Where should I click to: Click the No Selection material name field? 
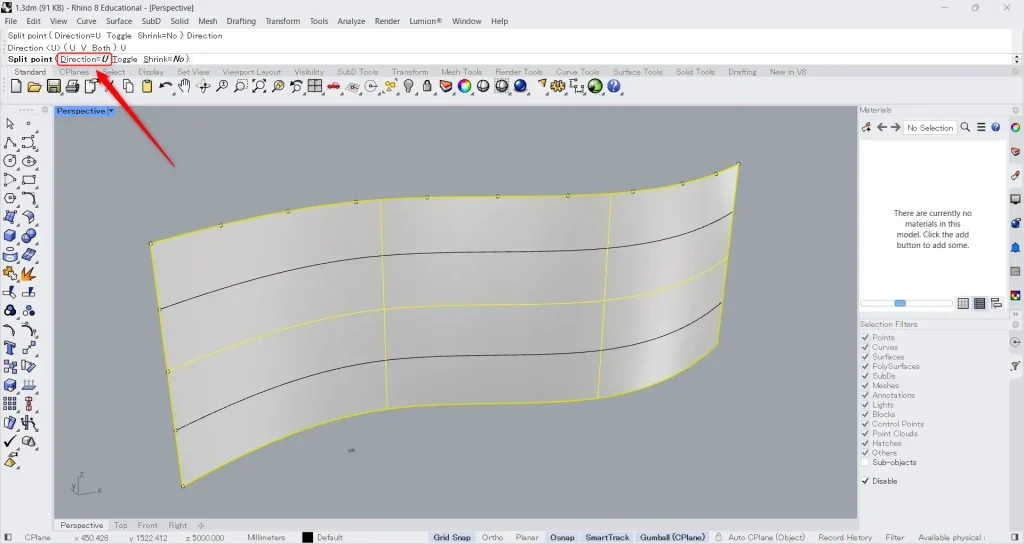click(930, 127)
